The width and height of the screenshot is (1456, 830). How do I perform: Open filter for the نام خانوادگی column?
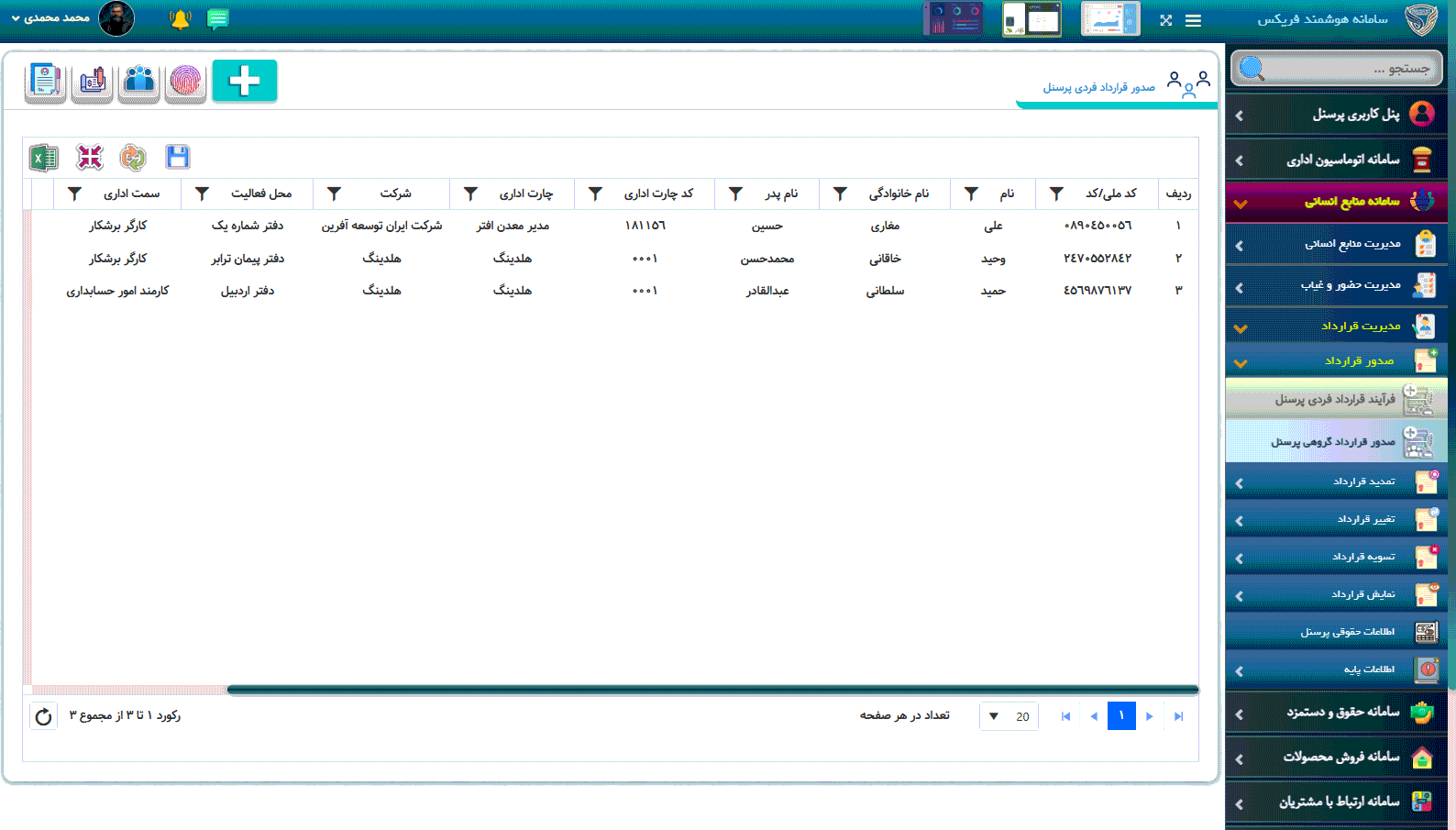[x=840, y=194]
